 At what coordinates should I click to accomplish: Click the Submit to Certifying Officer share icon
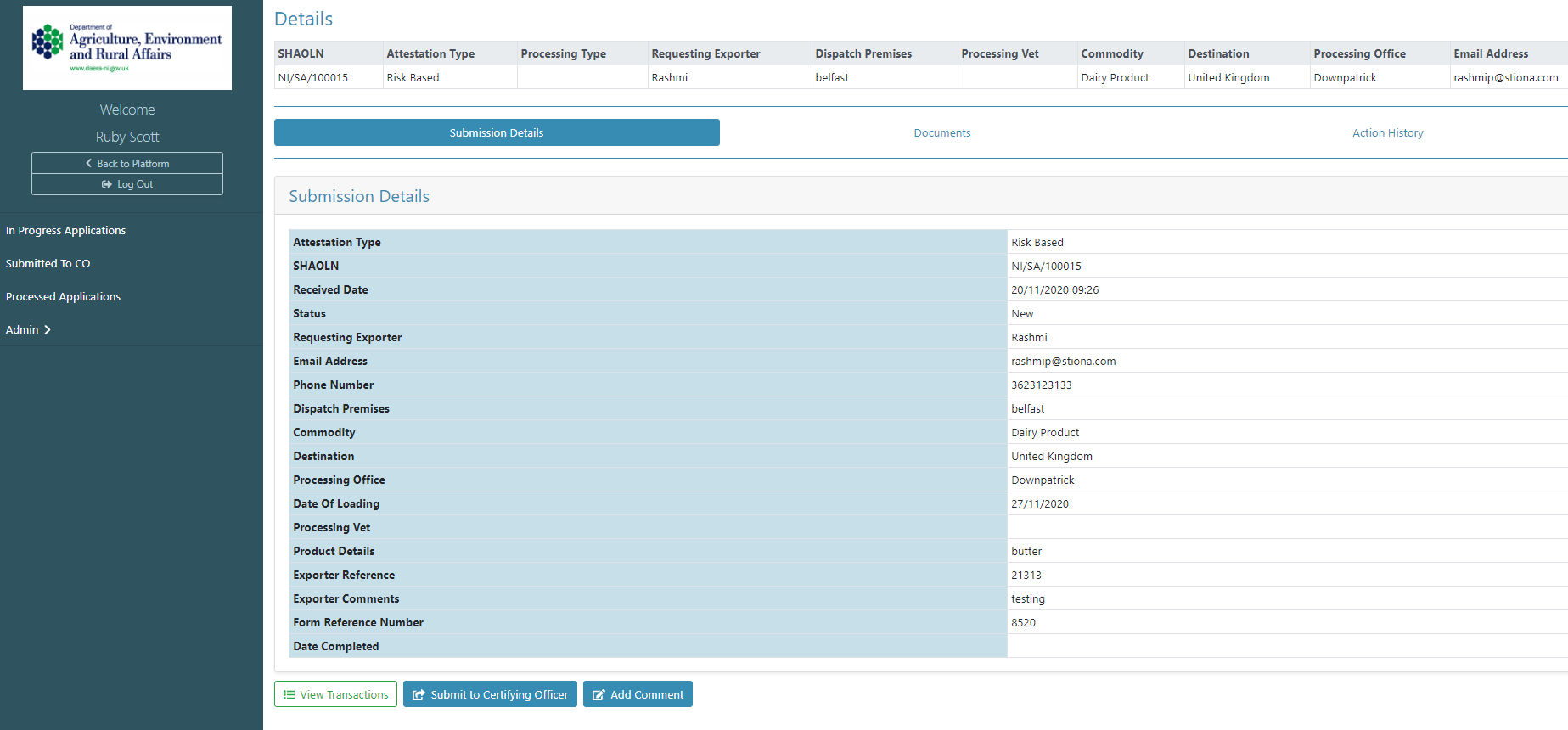point(419,694)
